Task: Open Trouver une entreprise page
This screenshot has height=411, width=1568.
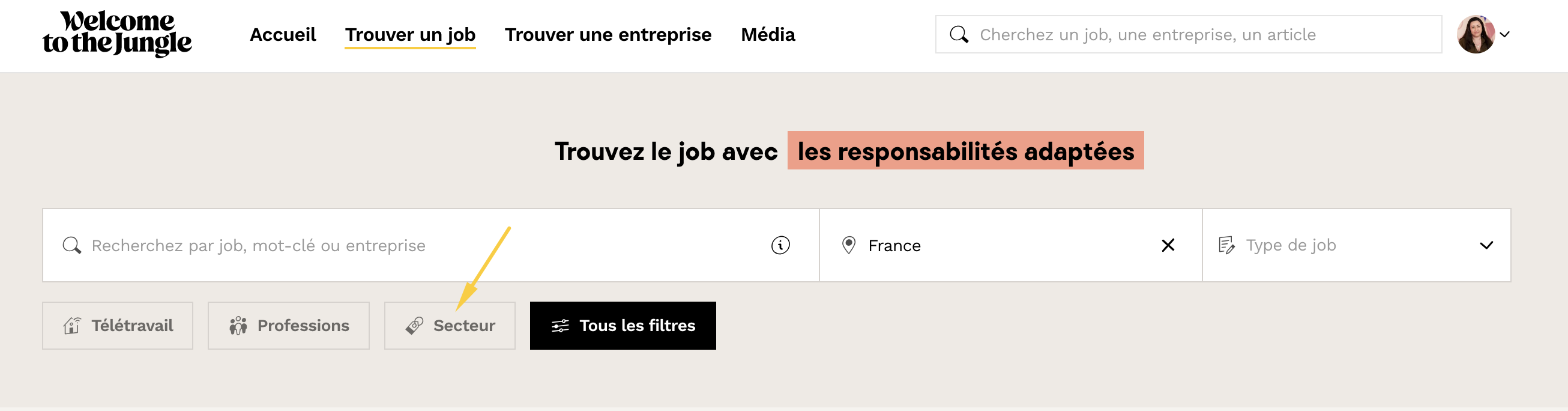Action: tap(608, 35)
